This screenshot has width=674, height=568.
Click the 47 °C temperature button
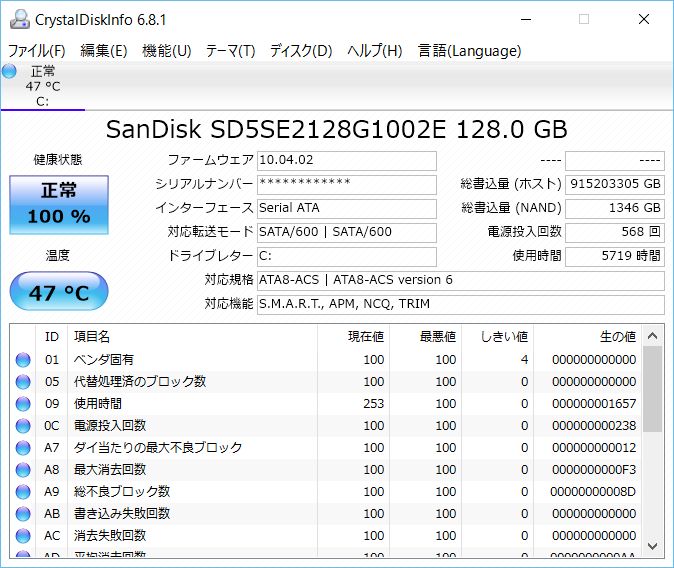tap(59, 291)
